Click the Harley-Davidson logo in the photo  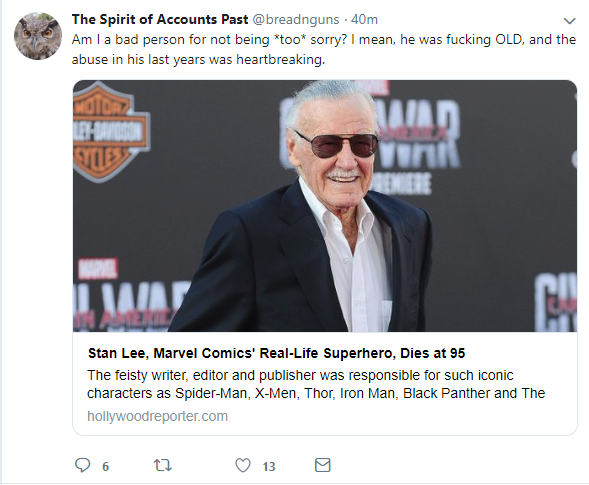point(112,131)
